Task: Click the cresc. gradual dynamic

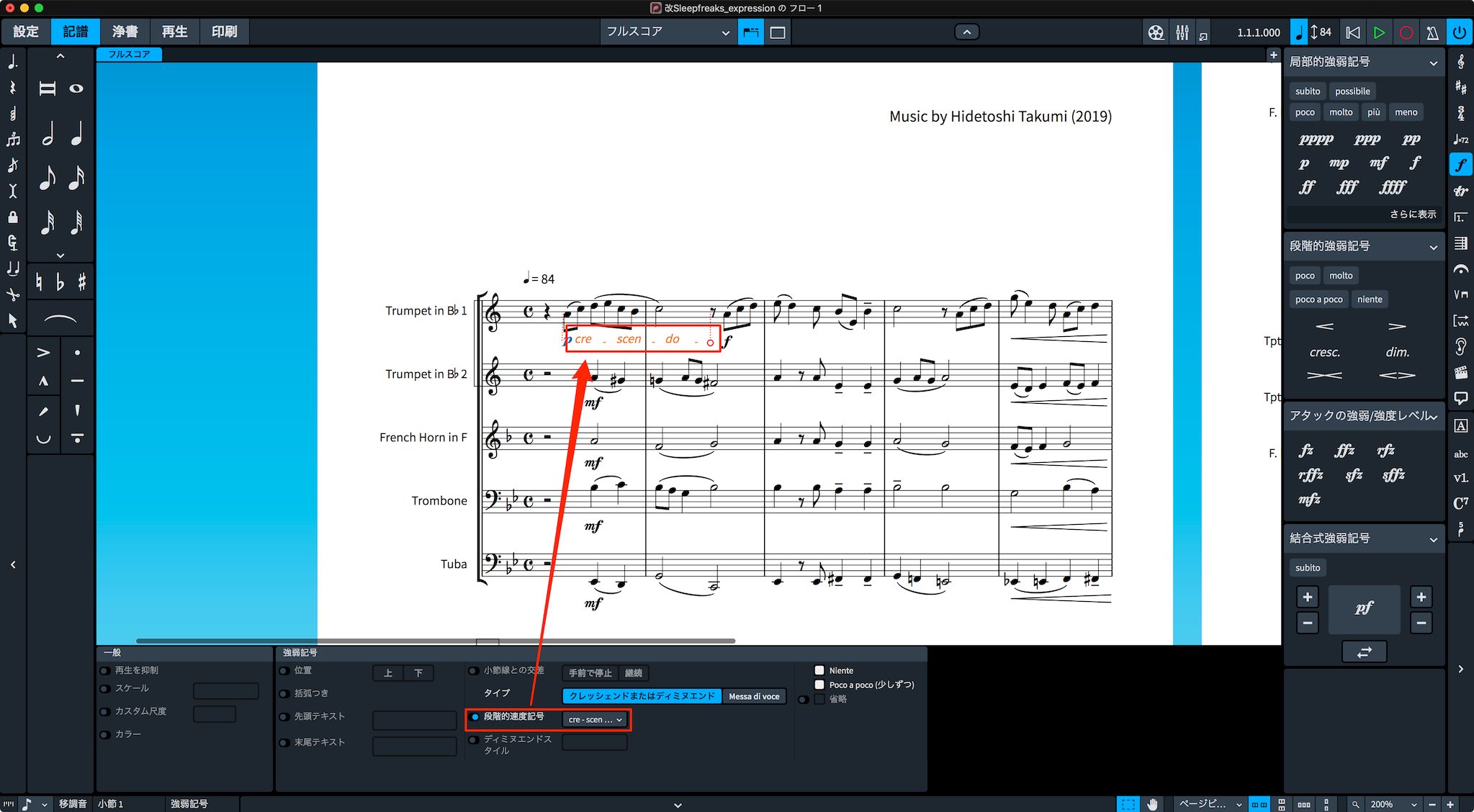Action: pyautogui.click(x=1324, y=353)
